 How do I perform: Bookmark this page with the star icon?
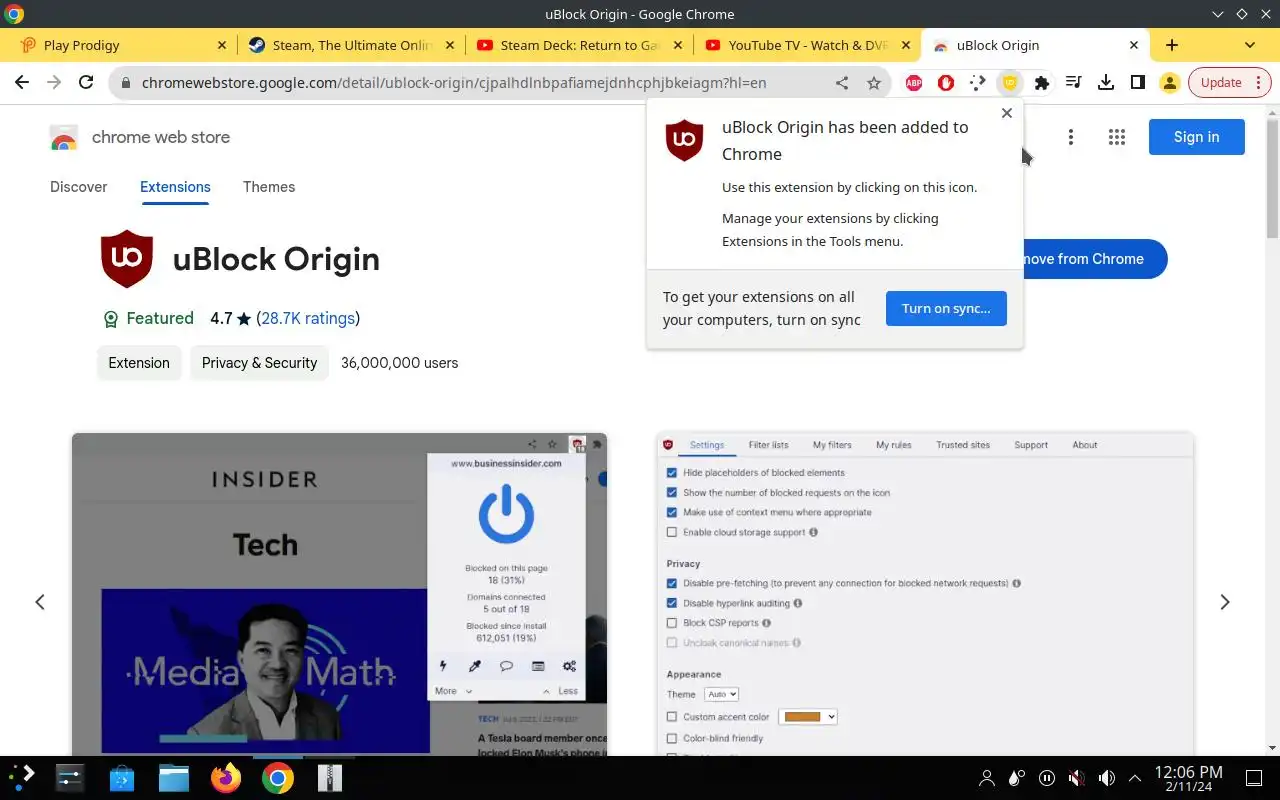(x=874, y=83)
